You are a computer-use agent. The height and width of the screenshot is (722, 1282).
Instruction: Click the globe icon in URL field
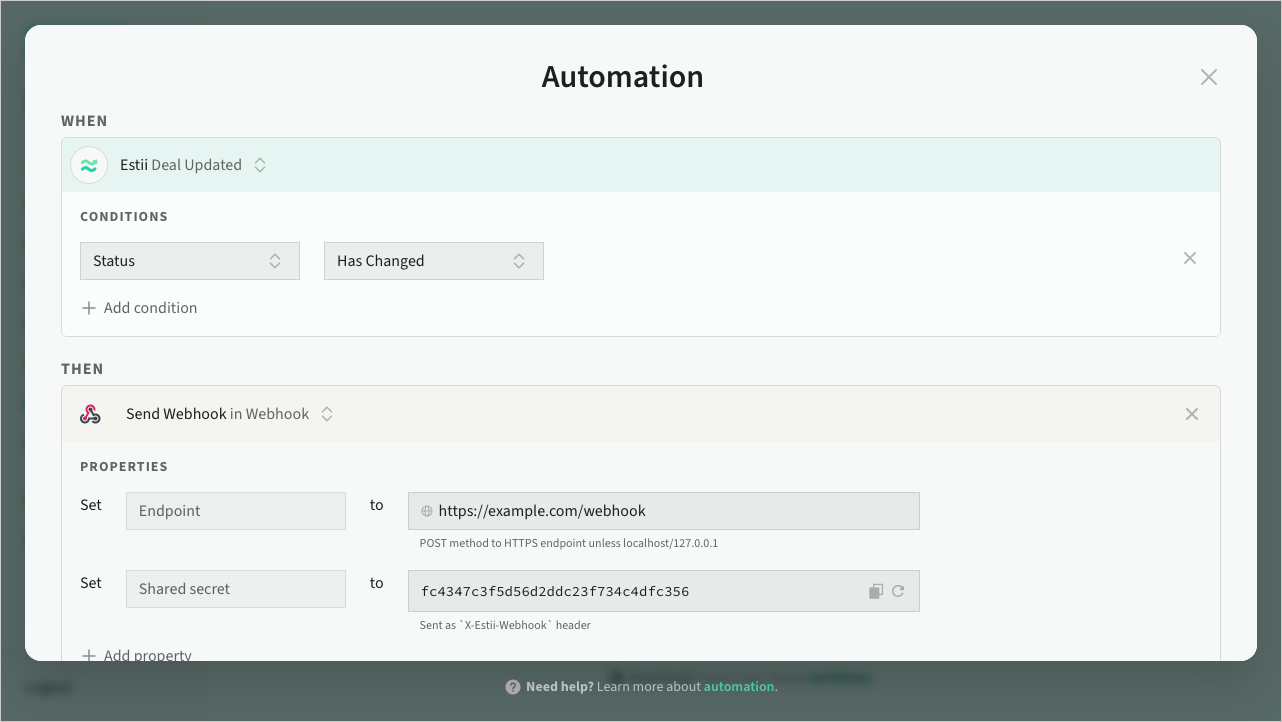[427, 511]
